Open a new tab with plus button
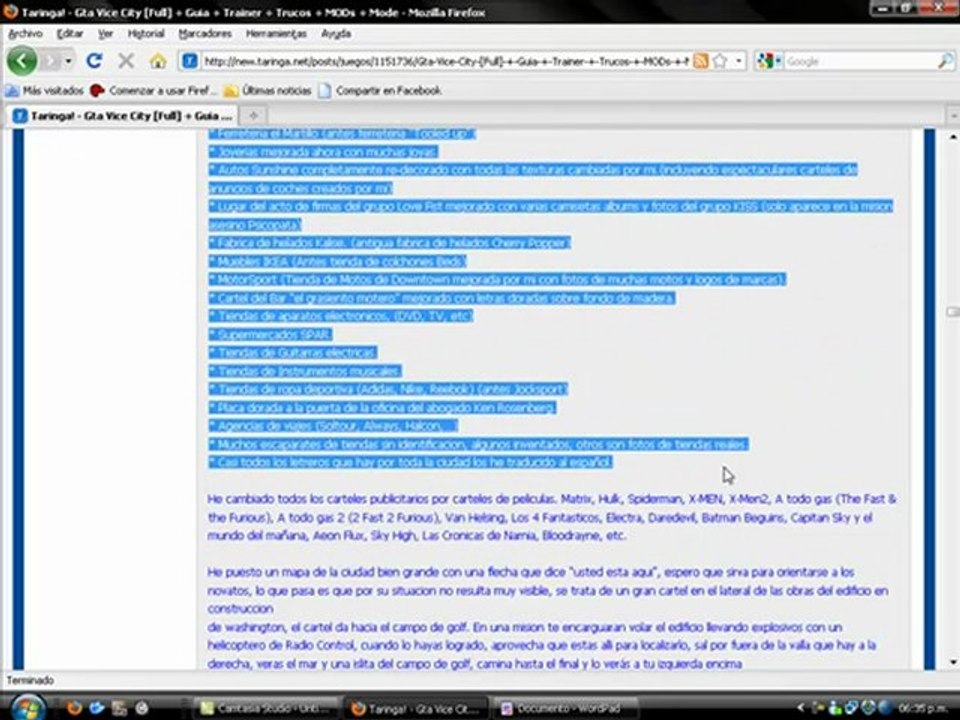This screenshot has width=960, height=720. pos(253,115)
